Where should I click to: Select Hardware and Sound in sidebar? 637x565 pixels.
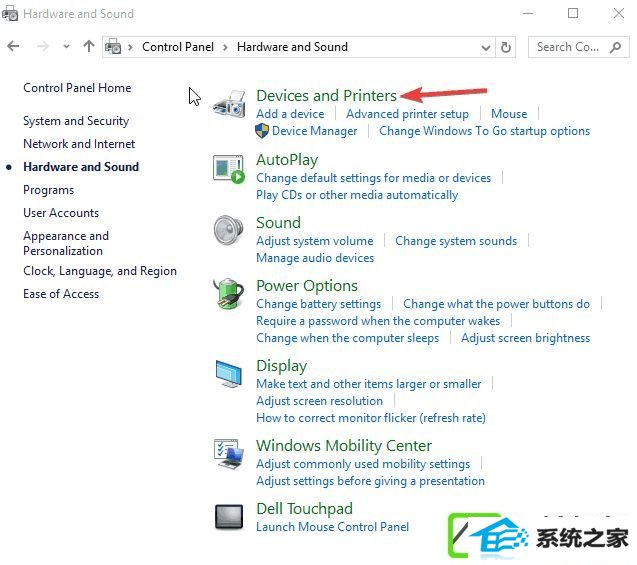click(x=81, y=167)
